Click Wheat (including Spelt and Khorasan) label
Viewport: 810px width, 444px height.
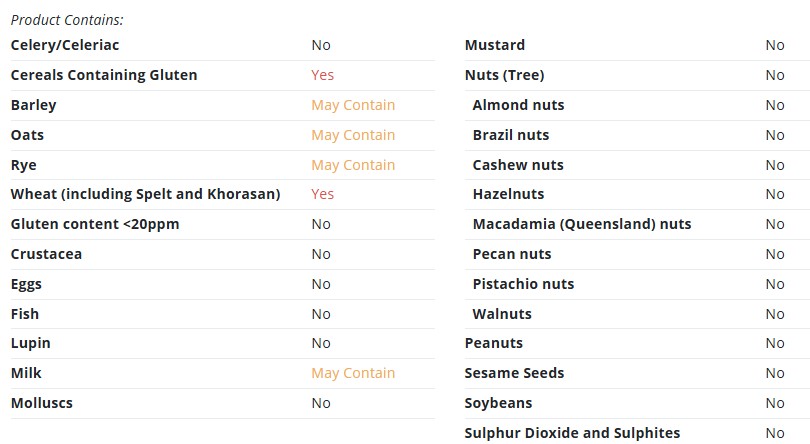(146, 194)
